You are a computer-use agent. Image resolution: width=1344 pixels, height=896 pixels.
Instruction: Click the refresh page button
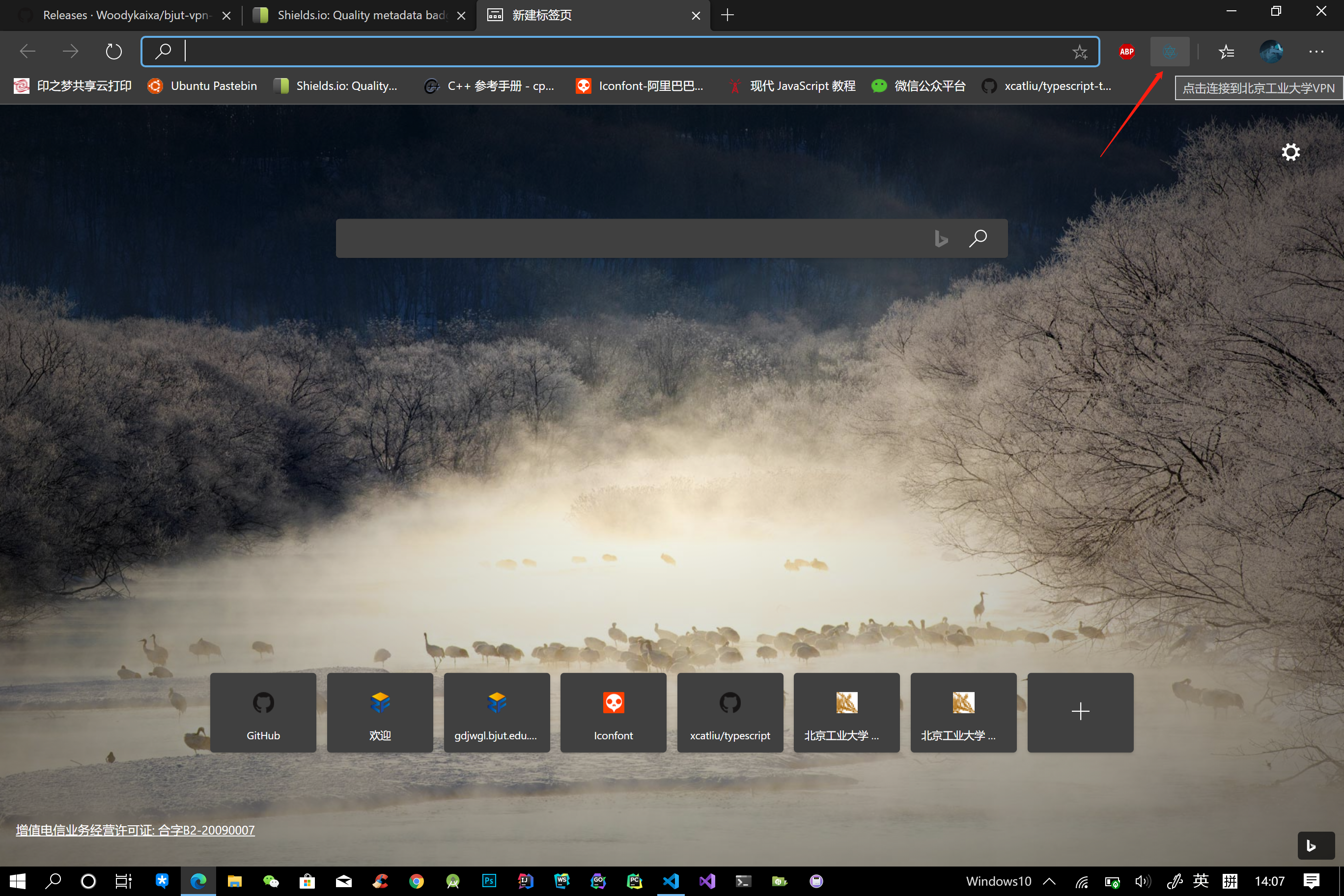(x=113, y=52)
